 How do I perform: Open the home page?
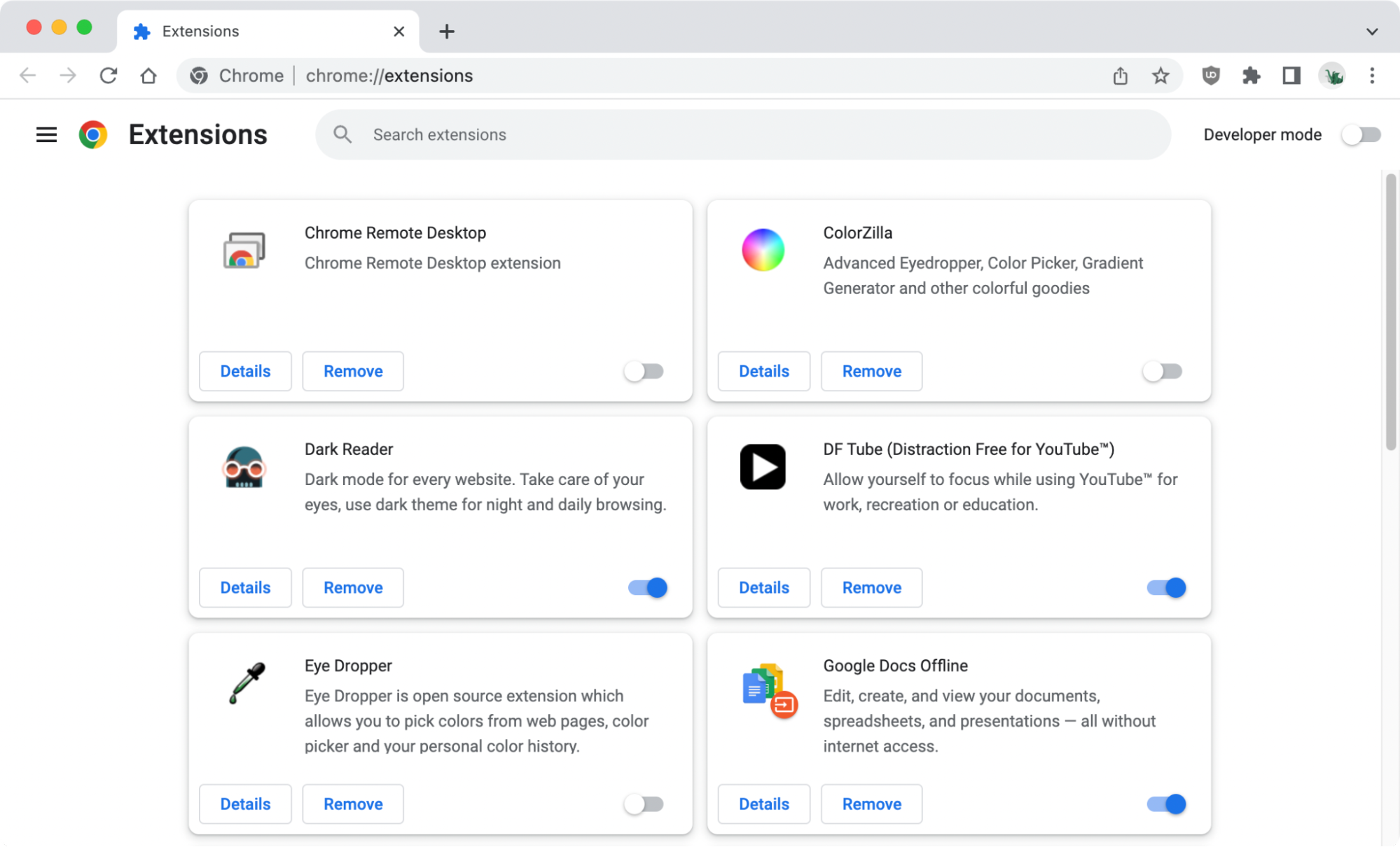coord(148,76)
